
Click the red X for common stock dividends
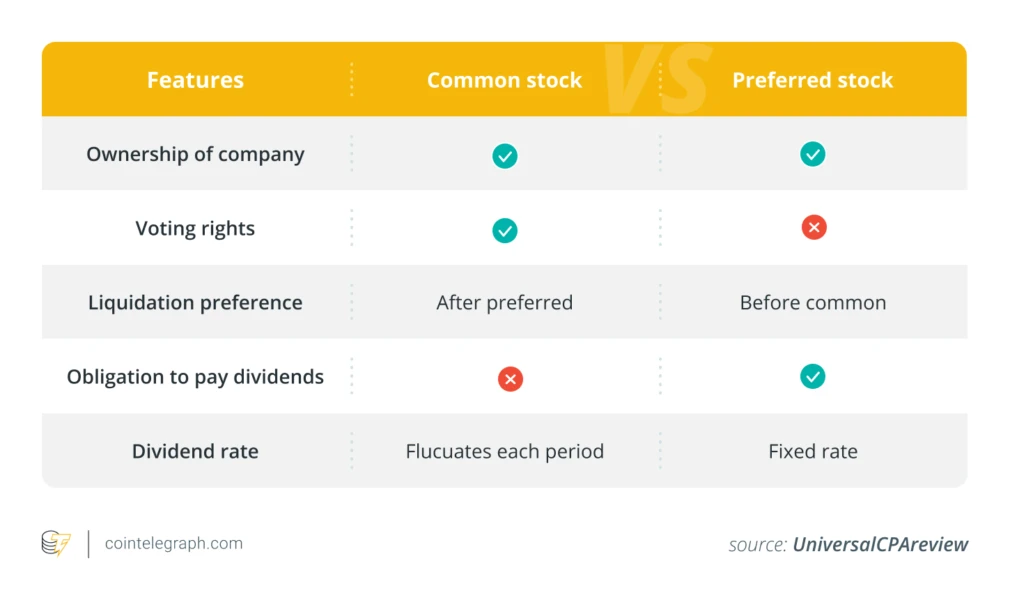coord(510,379)
